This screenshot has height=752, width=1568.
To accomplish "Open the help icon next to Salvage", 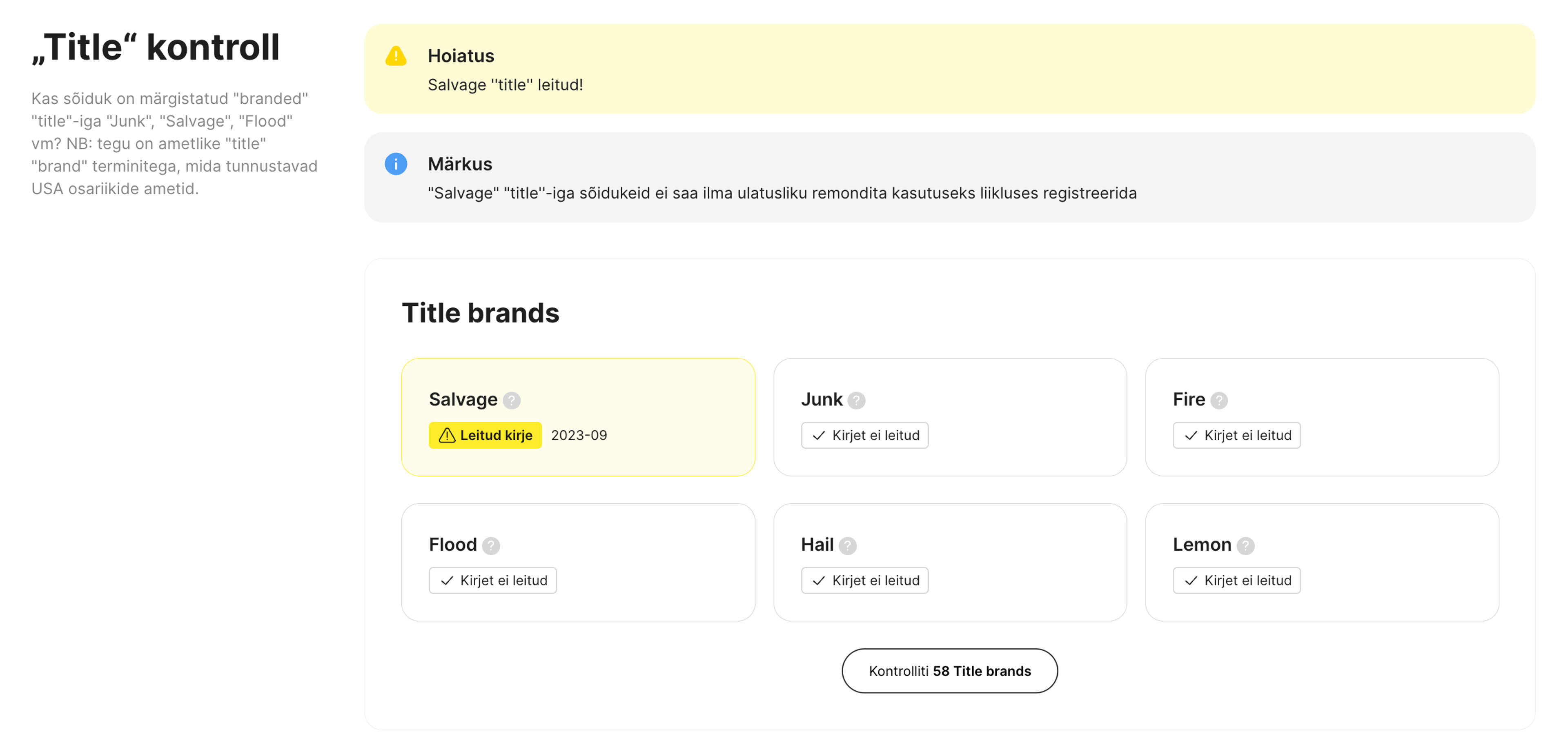I will coord(512,400).
